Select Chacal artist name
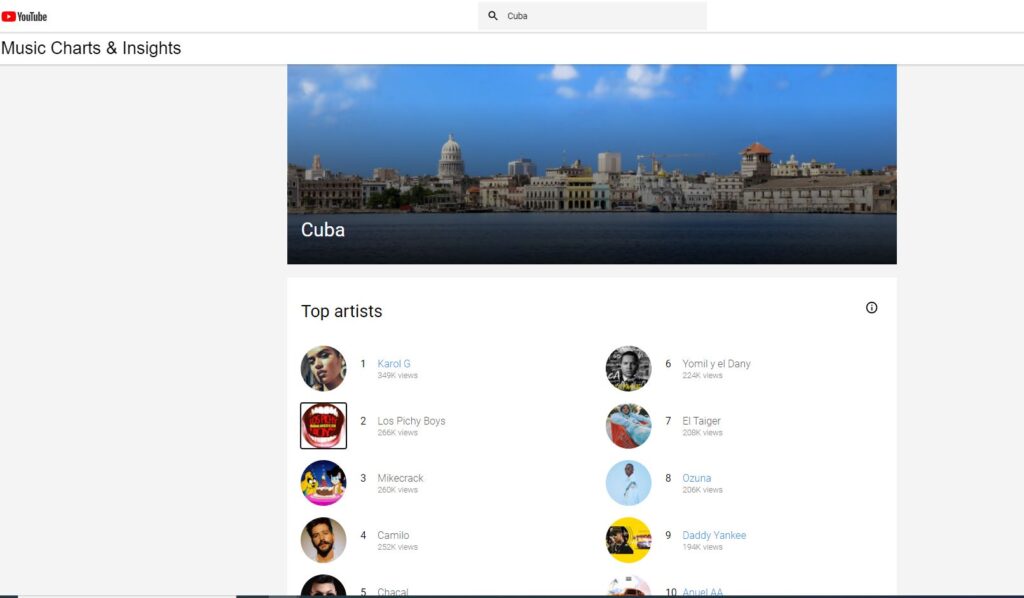The height and width of the screenshot is (598, 1024). (x=392, y=591)
